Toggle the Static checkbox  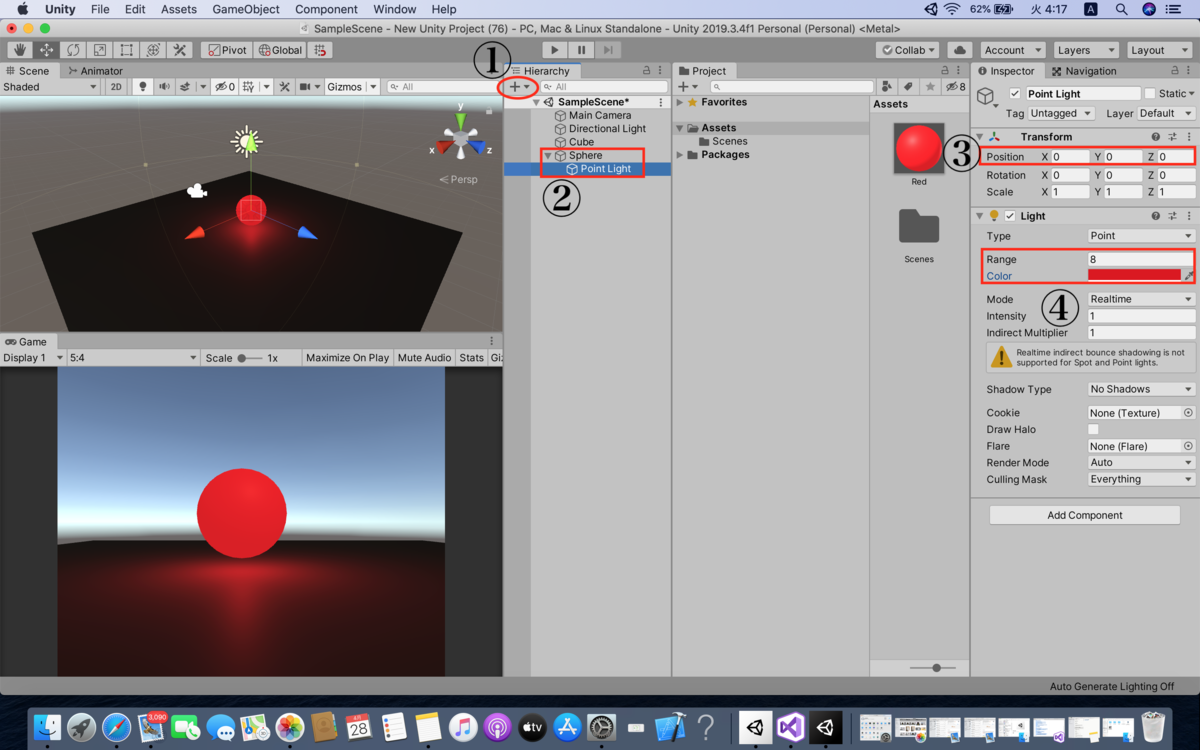point(1149,94)
